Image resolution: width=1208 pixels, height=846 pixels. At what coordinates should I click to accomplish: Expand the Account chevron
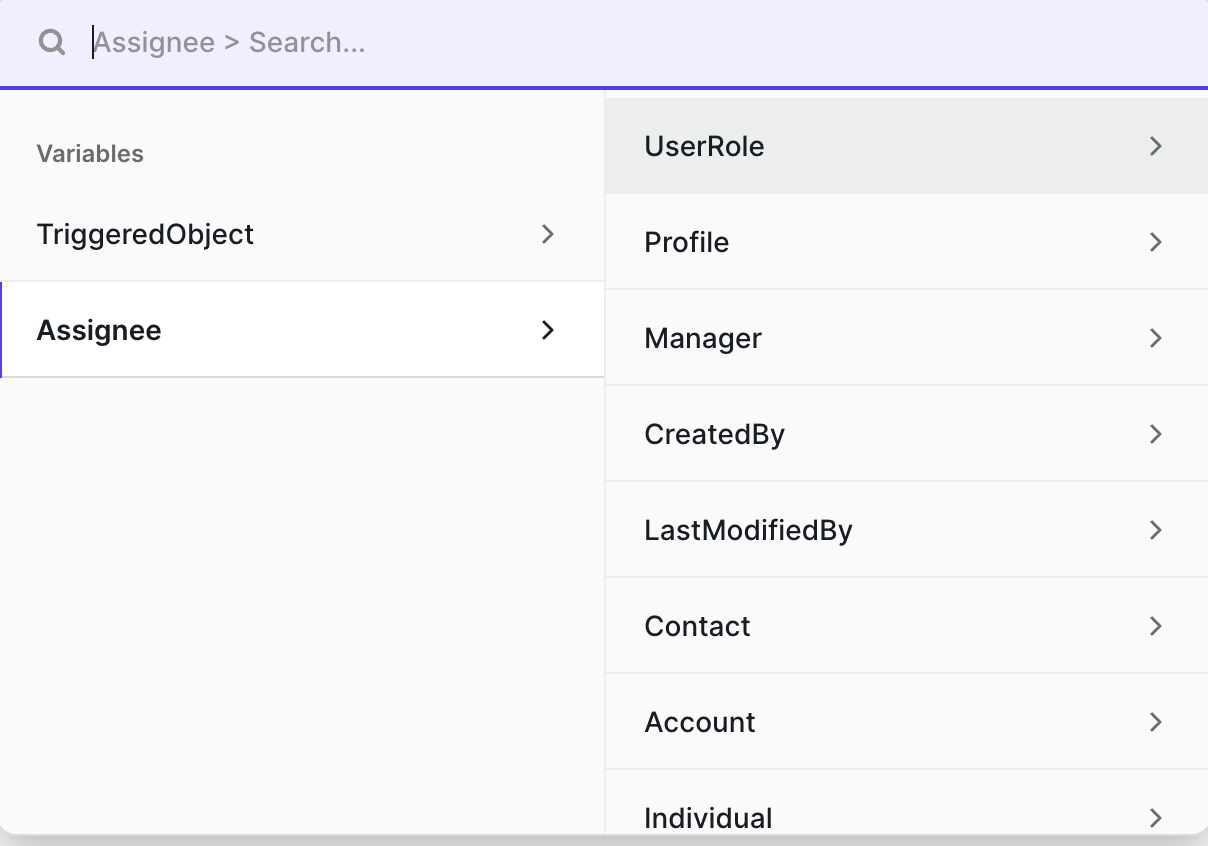click(x=1156, y=722)
